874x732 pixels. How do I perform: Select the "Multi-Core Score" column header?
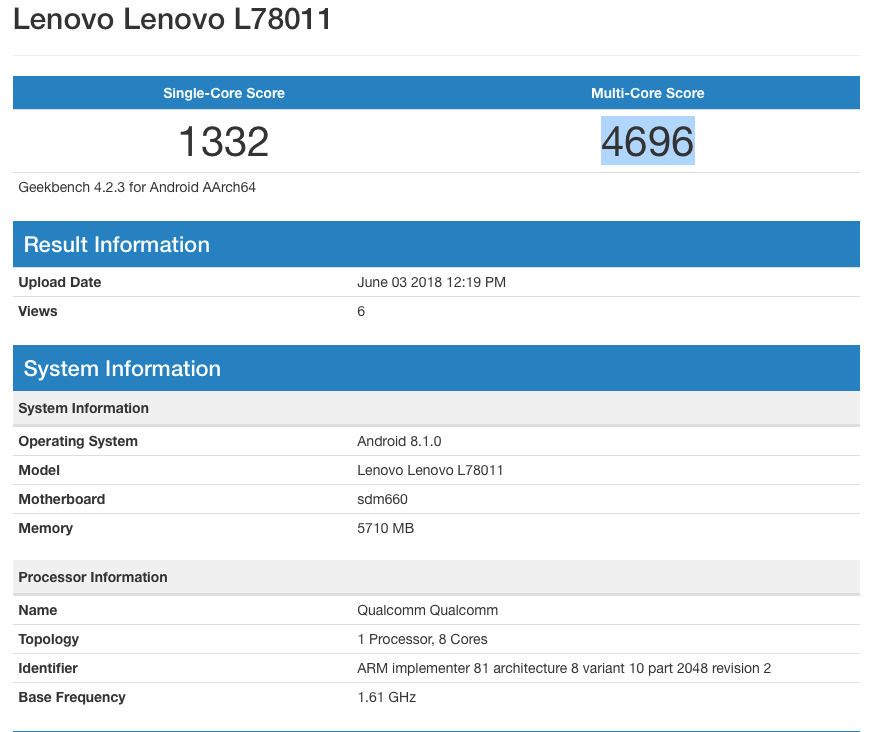[648, 93]
